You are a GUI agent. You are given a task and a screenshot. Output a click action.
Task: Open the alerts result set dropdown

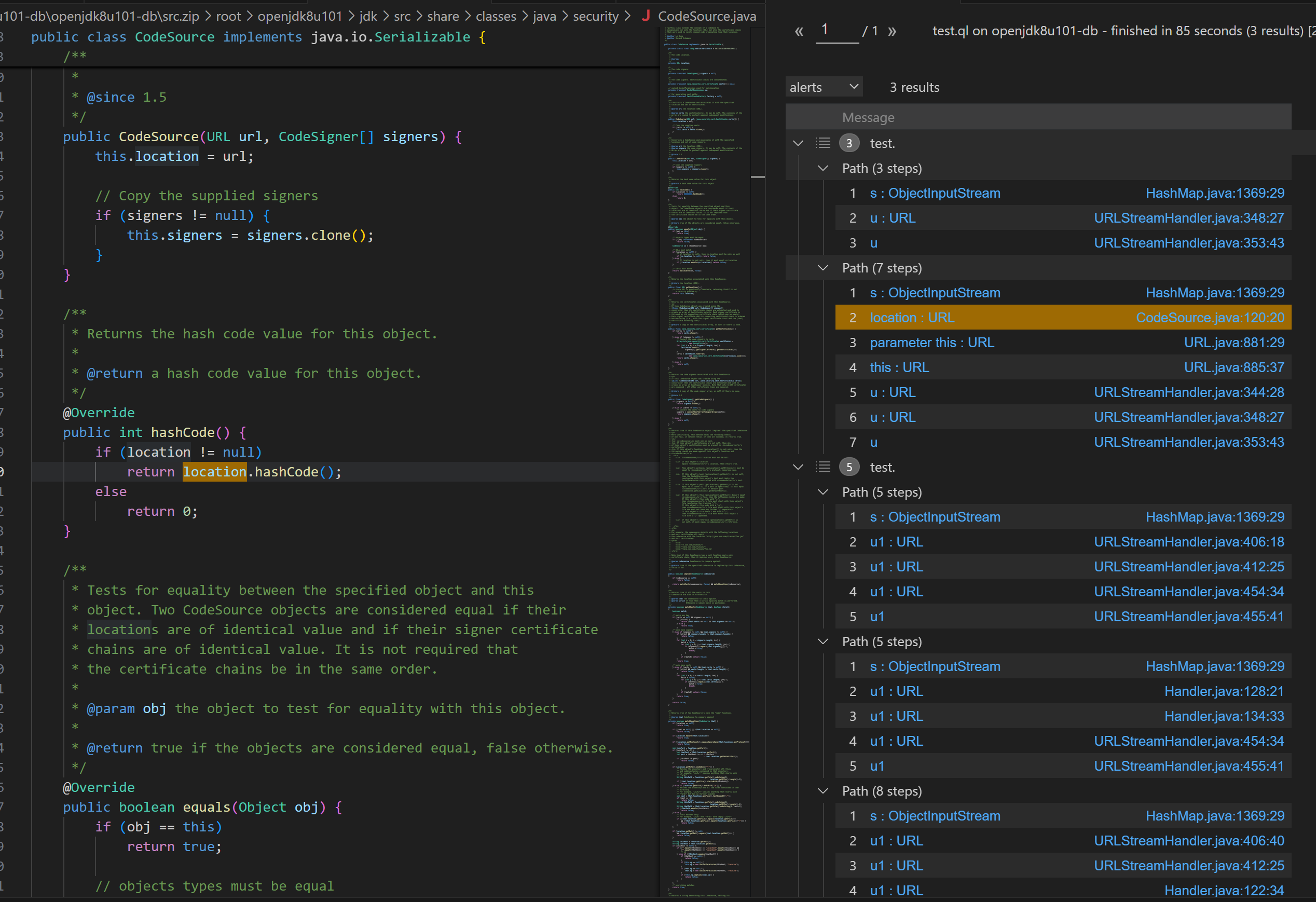[x=824, y=87]
